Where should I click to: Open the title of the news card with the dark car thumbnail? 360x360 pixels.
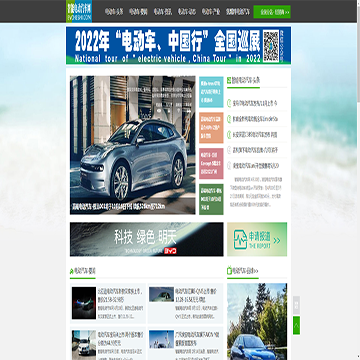coord(120,295)
